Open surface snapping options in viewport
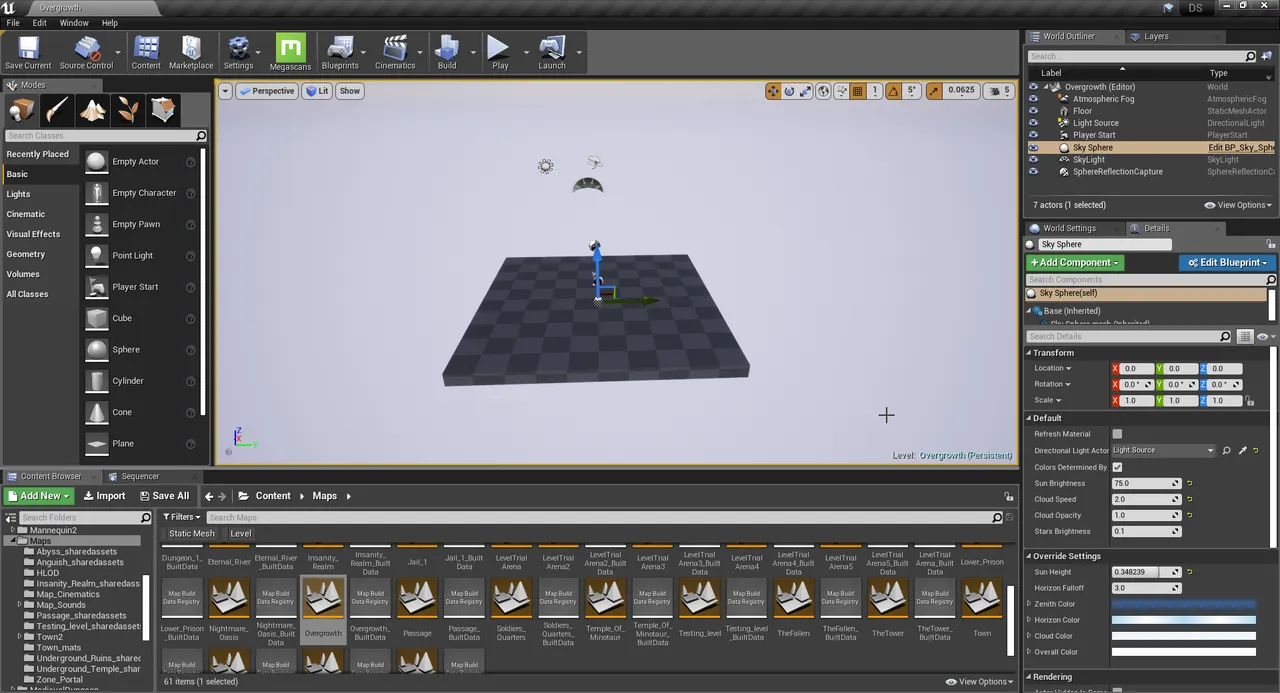Image resolution: width=1280 pixels, height=693 pixels. pyautogui.click(x=841, y=91)
